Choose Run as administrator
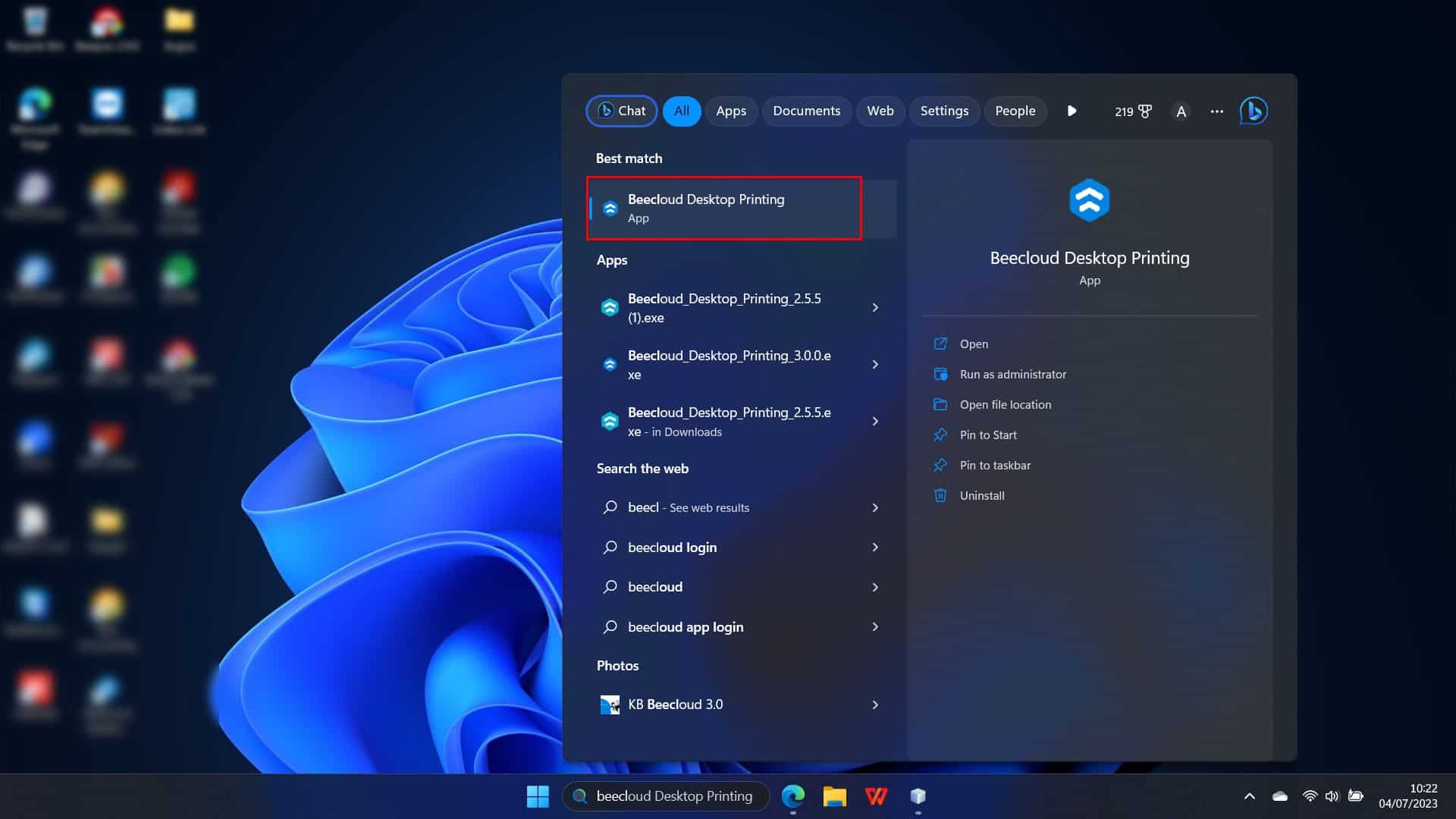The width and height of the screenshot is (1456, 819). pyautogui.click(x=1012, y=375)
